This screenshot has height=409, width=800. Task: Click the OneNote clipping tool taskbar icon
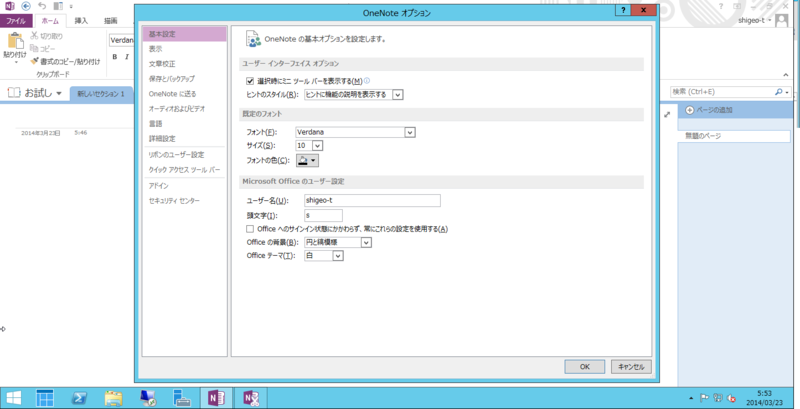[252, 398]
